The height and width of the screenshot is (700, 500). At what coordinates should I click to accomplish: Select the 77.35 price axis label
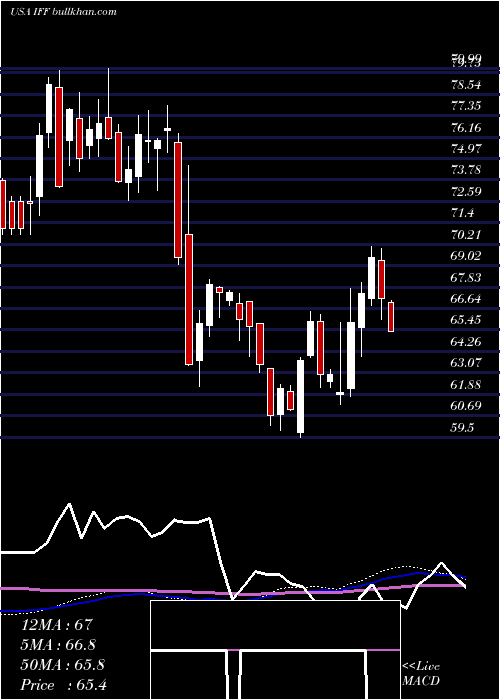tap(467, 106)
